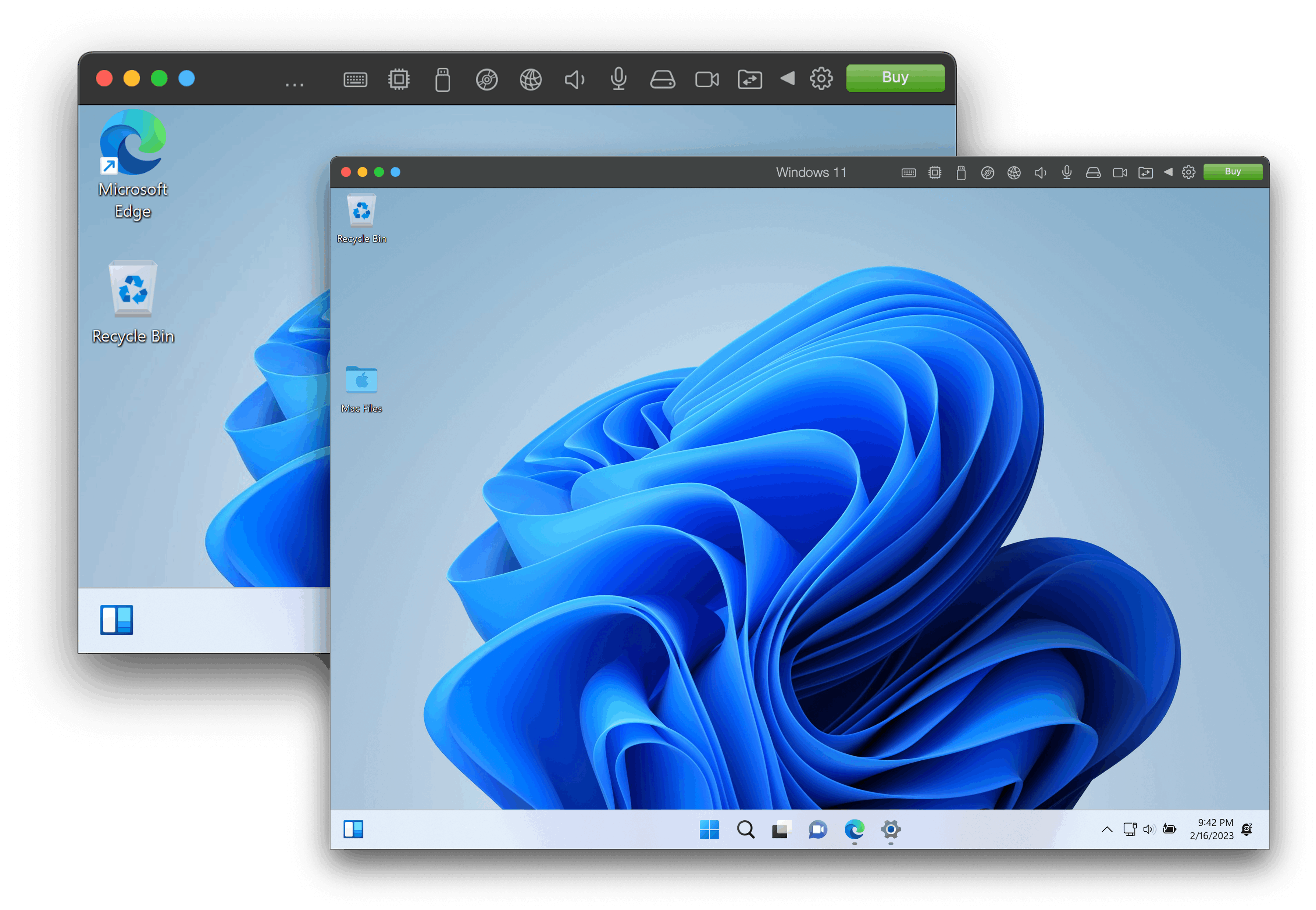Click the ellipsis title in the back window title bar

[294, 85]
